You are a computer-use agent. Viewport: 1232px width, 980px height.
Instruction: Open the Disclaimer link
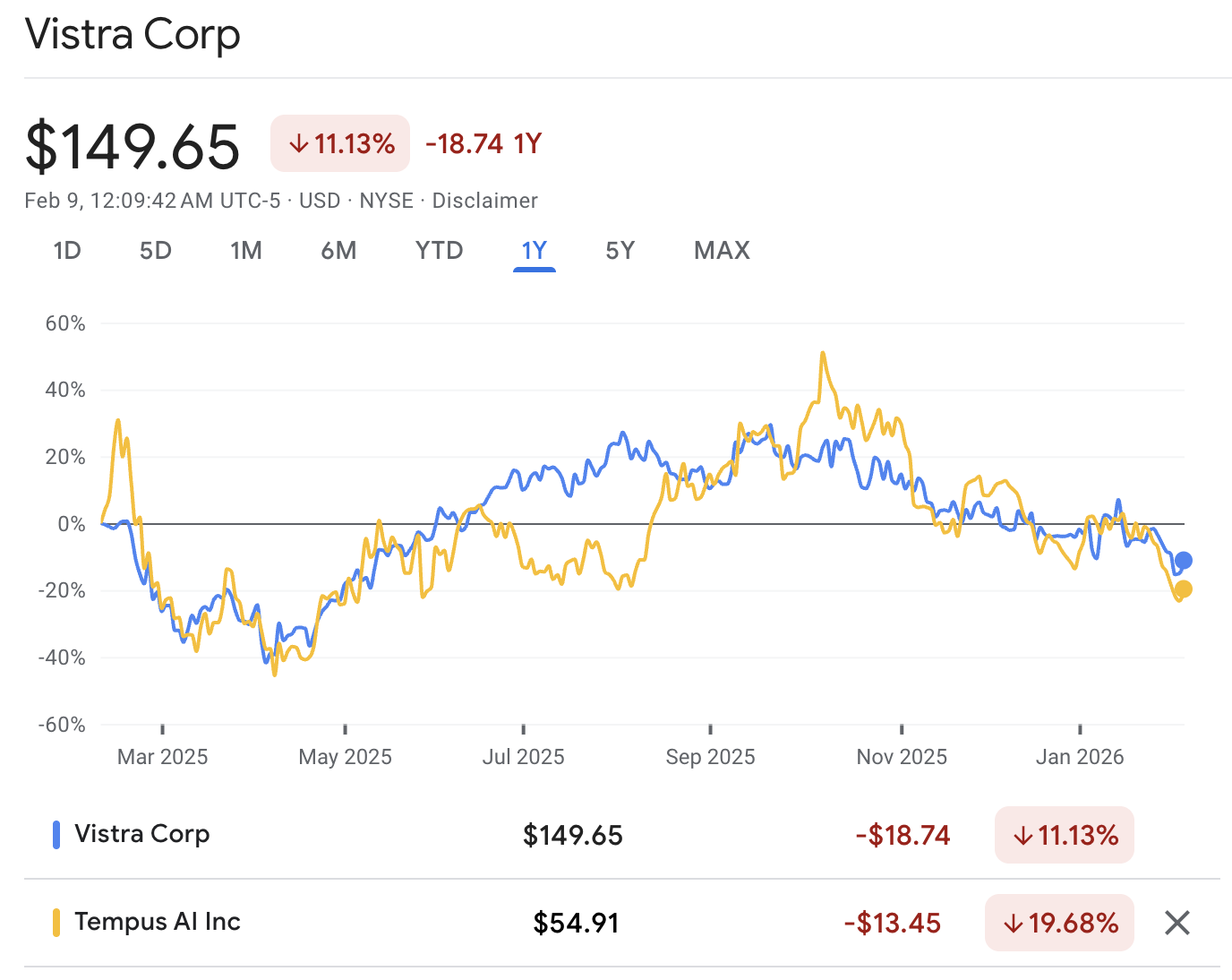[484, 201]
